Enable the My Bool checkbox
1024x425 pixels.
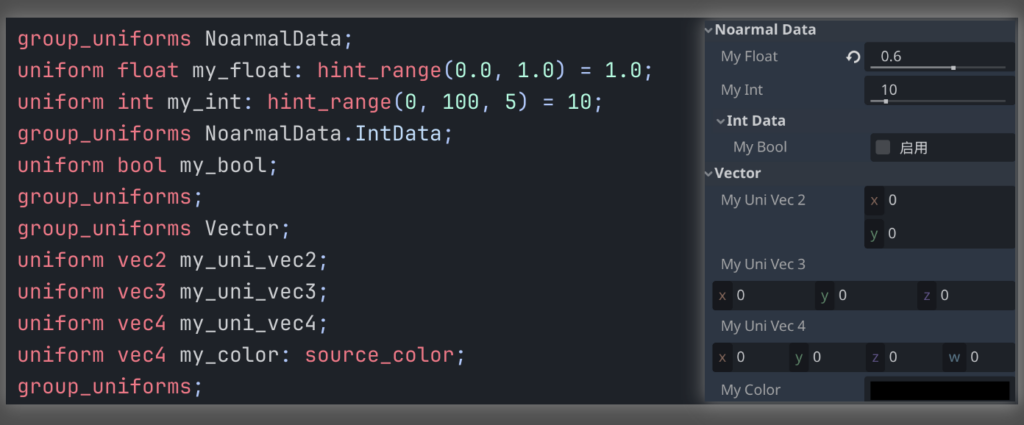pos(882,148)
